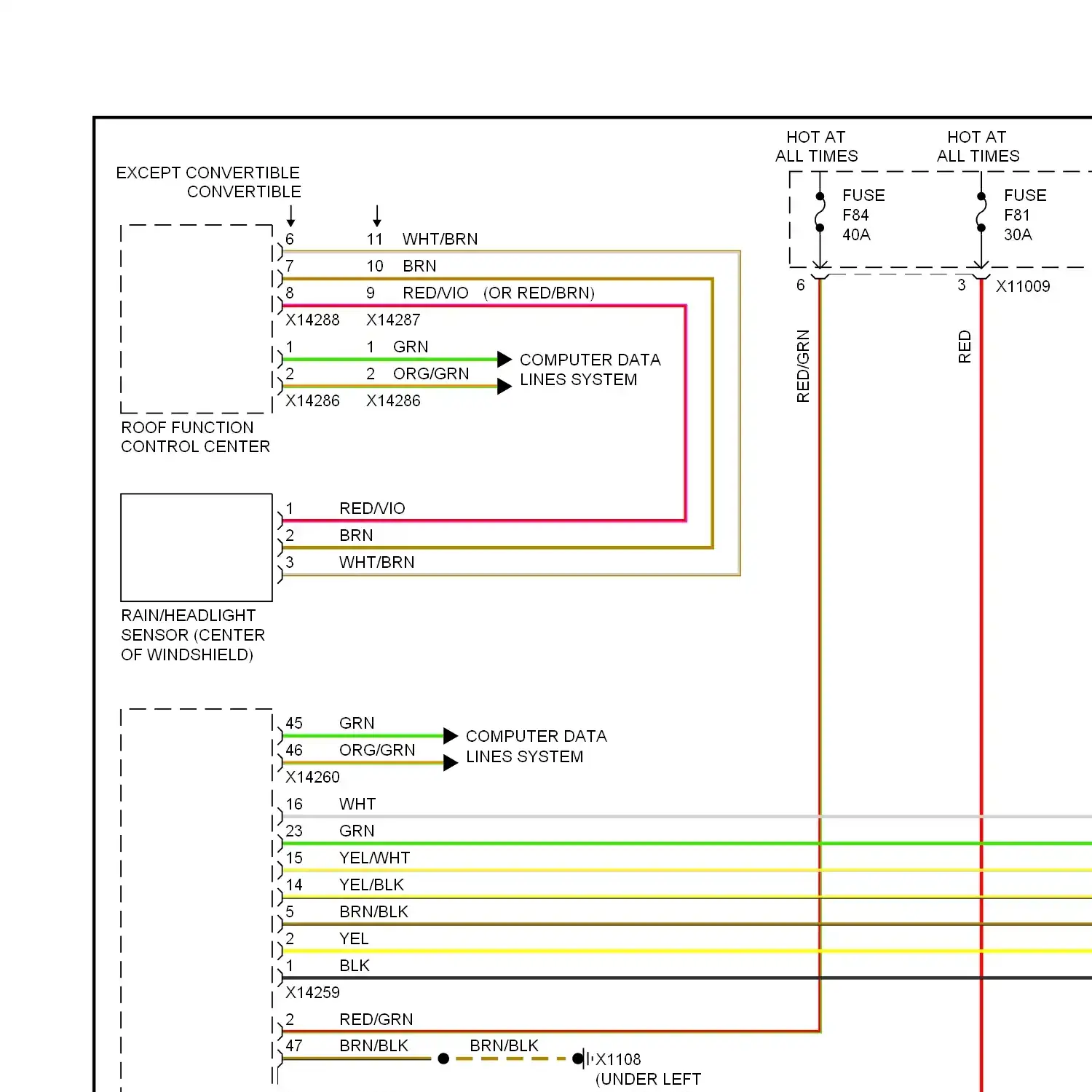Select the RAIN/HEADLIGHT SENSOR label
Viewport: 1092px width, 1092px height.
click(x=193, y=635)
